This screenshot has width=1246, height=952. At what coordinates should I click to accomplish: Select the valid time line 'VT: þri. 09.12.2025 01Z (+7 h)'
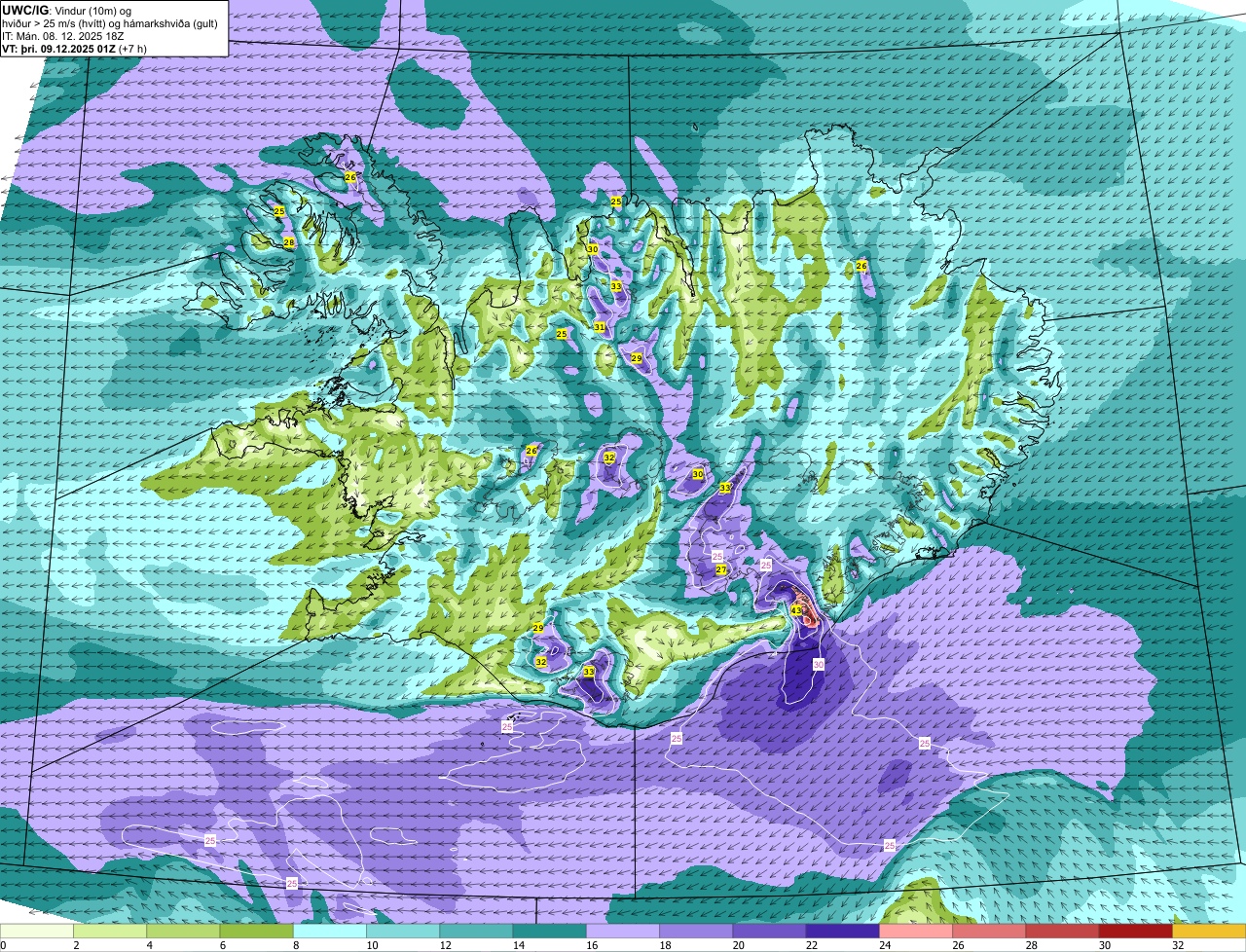tap(75, 48)
